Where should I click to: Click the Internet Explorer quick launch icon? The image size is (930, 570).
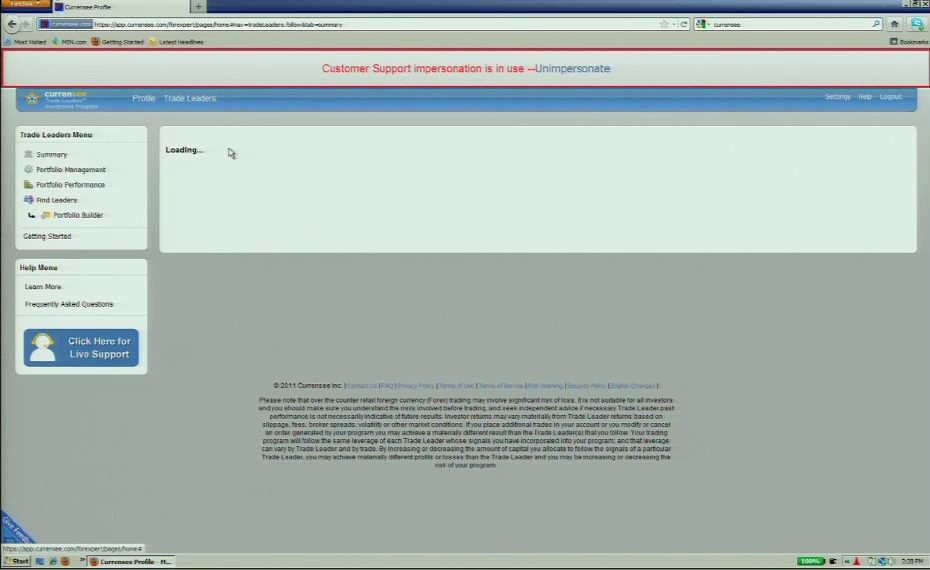53,561
